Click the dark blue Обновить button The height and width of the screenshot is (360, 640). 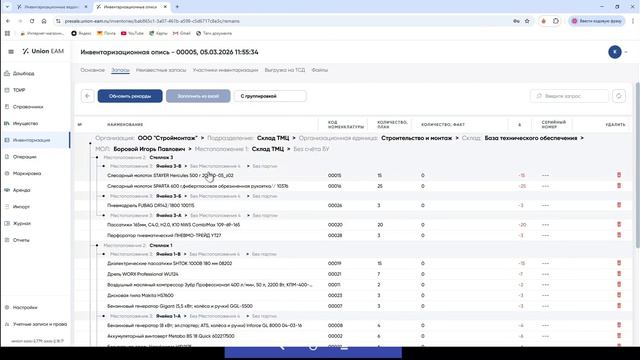130,96
